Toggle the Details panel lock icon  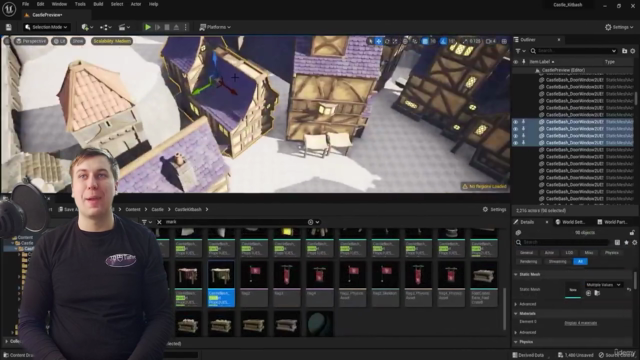coord(632,233)
